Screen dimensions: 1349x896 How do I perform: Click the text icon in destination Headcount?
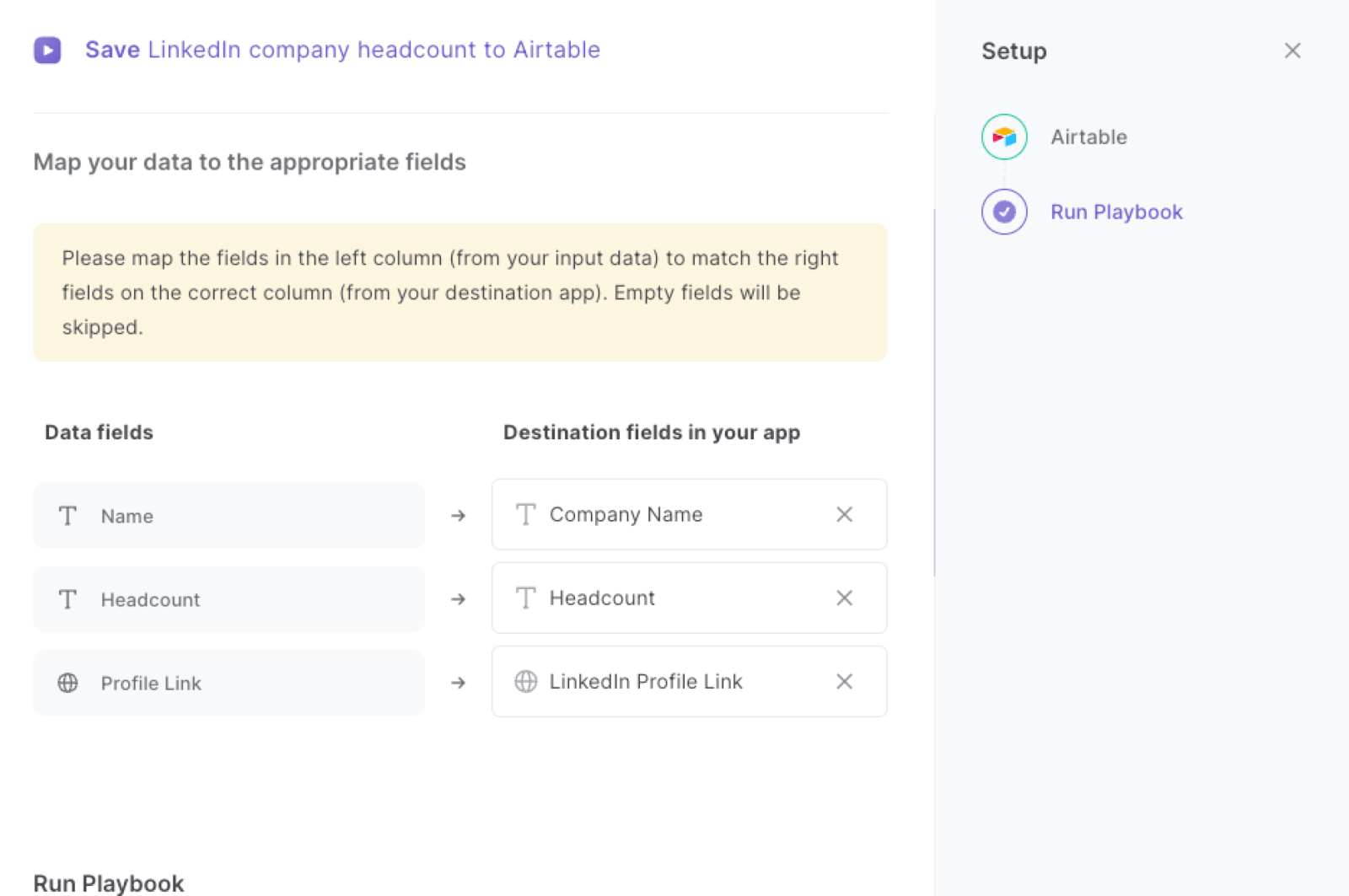click(x=525, y=598)
